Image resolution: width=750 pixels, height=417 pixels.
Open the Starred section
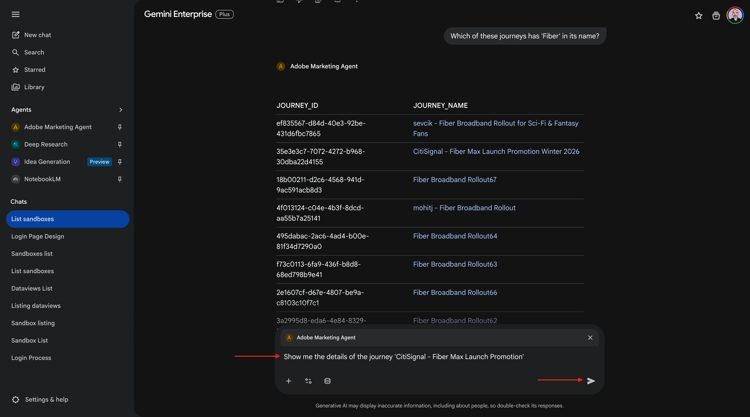pos(29,70)
